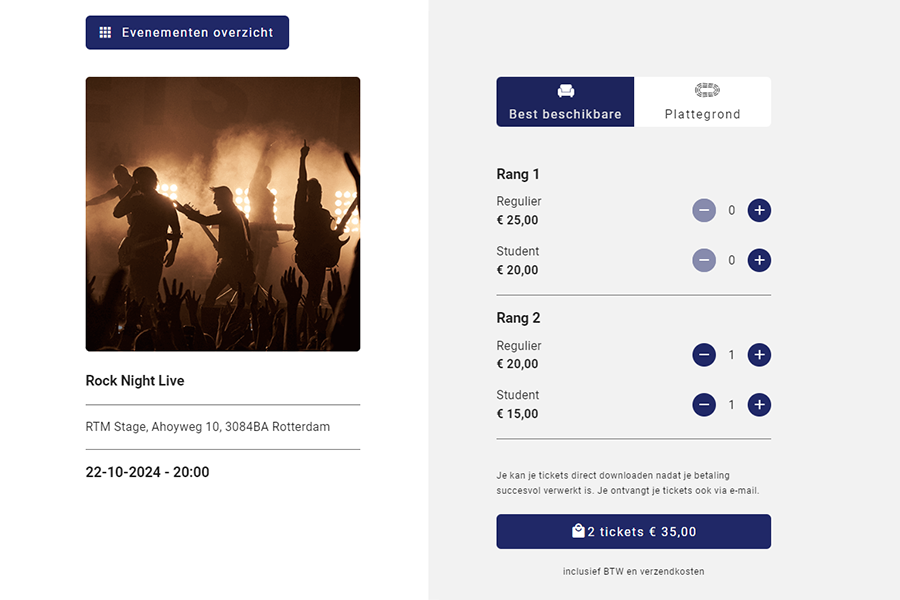
Task: Switch to the Best beschikbare tab
Action: [565, 102]
